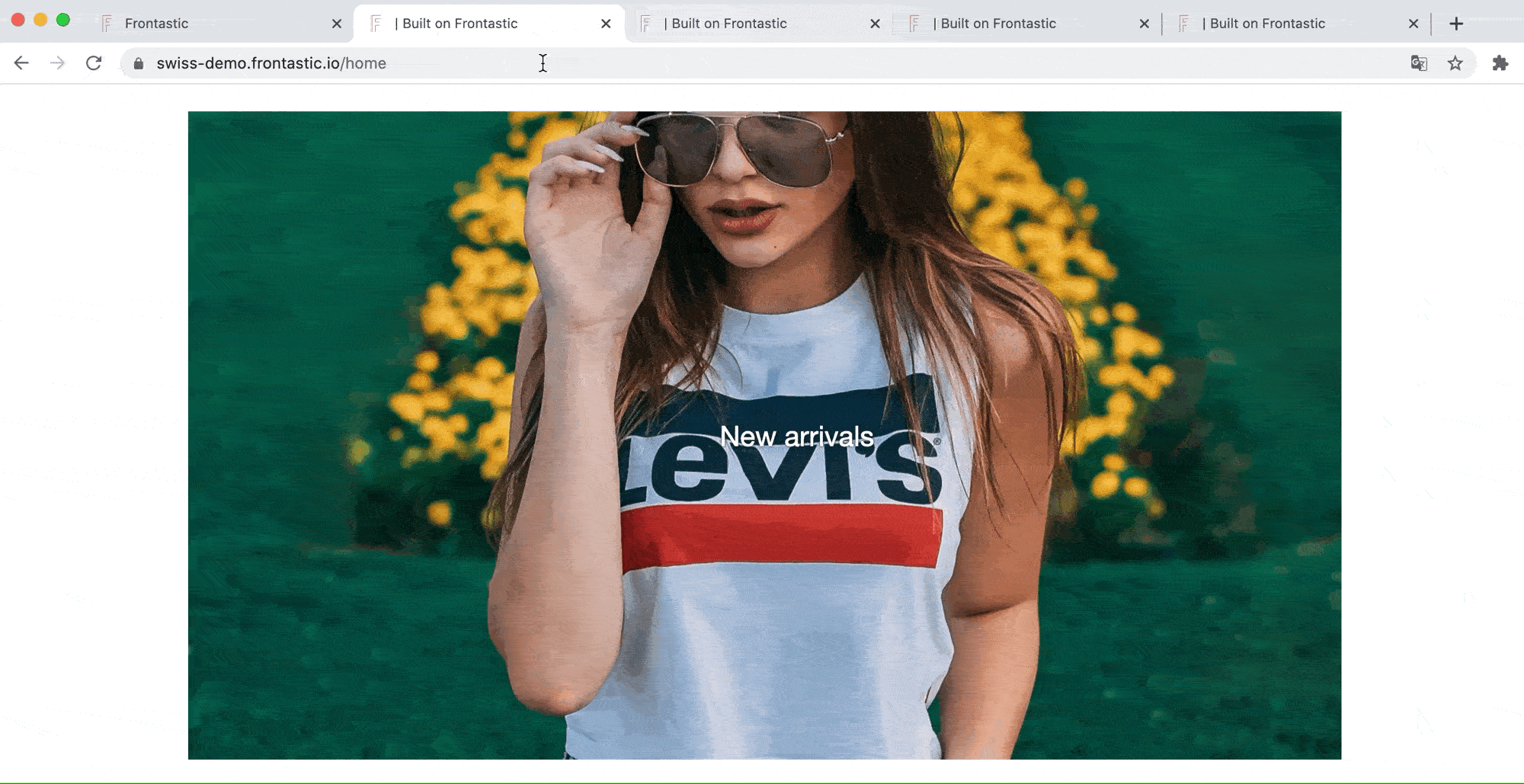
Task: Close the fourth browser tab
Action: pyautogui.click(x=1144, y=24)
